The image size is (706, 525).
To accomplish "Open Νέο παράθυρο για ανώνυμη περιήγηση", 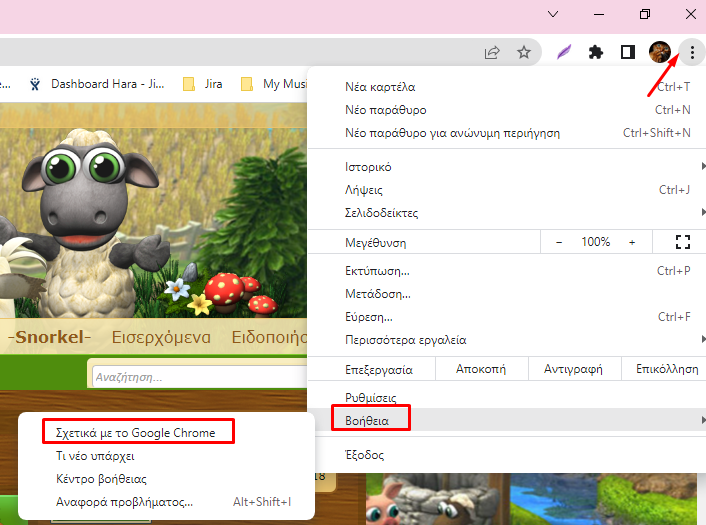I will [x=507, y=133].
